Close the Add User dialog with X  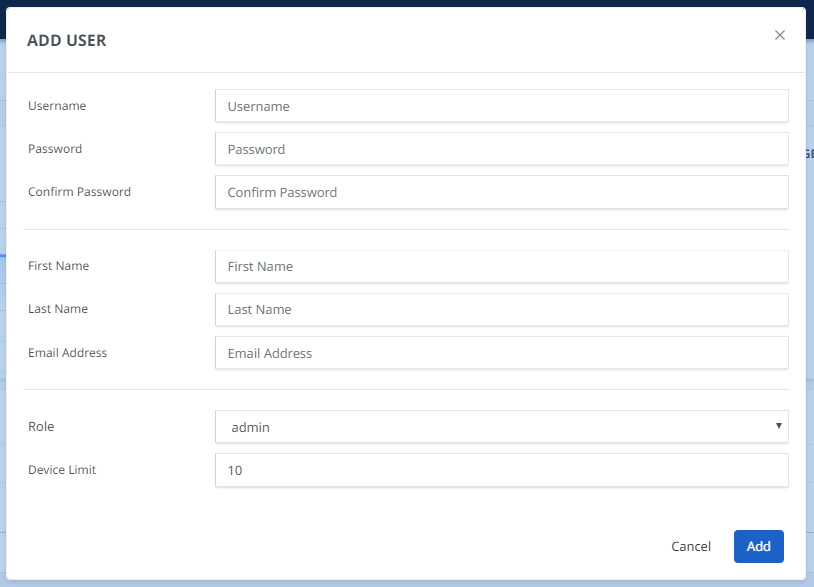780,35
